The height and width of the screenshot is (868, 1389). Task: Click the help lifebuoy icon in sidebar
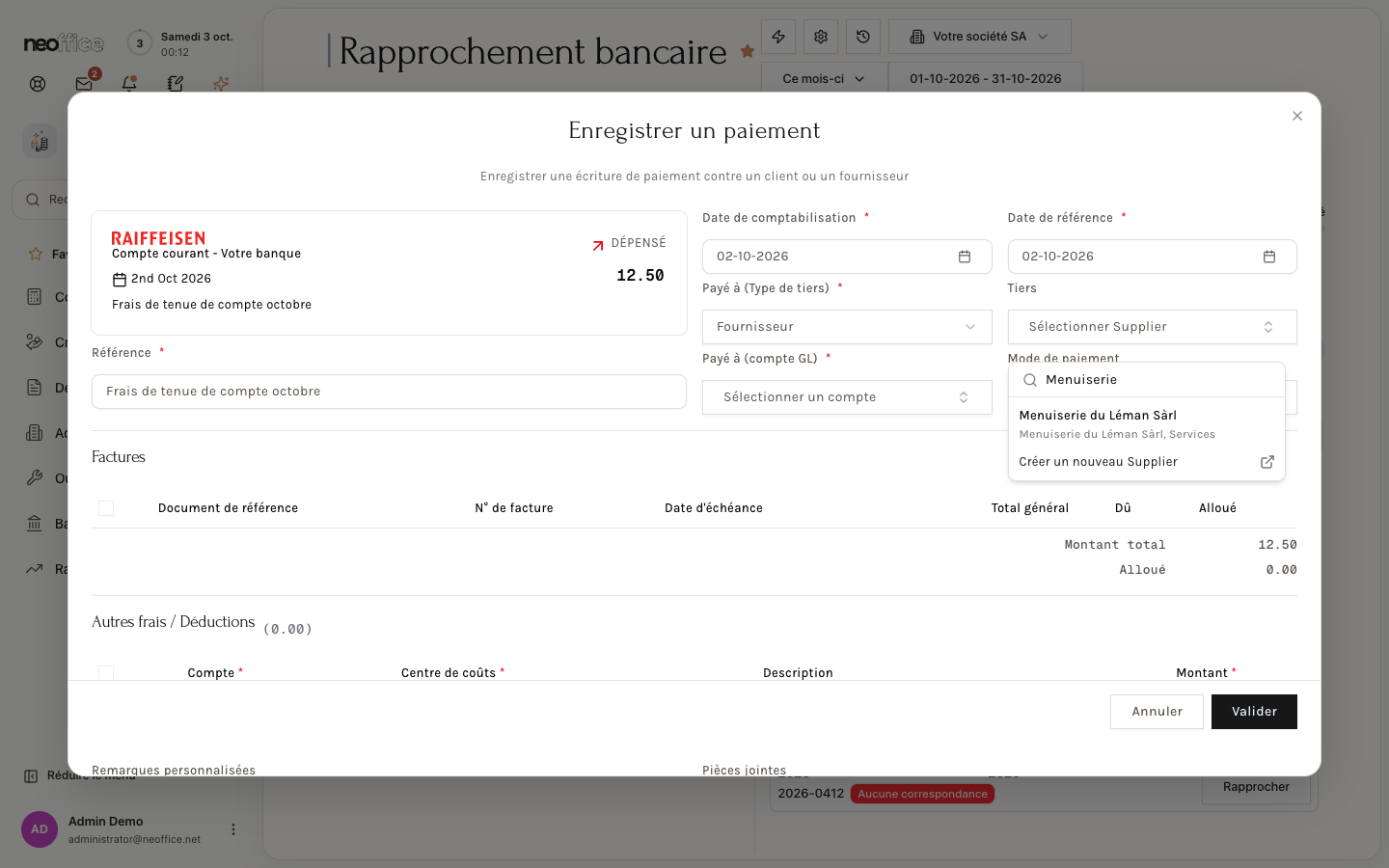(38, 84)
